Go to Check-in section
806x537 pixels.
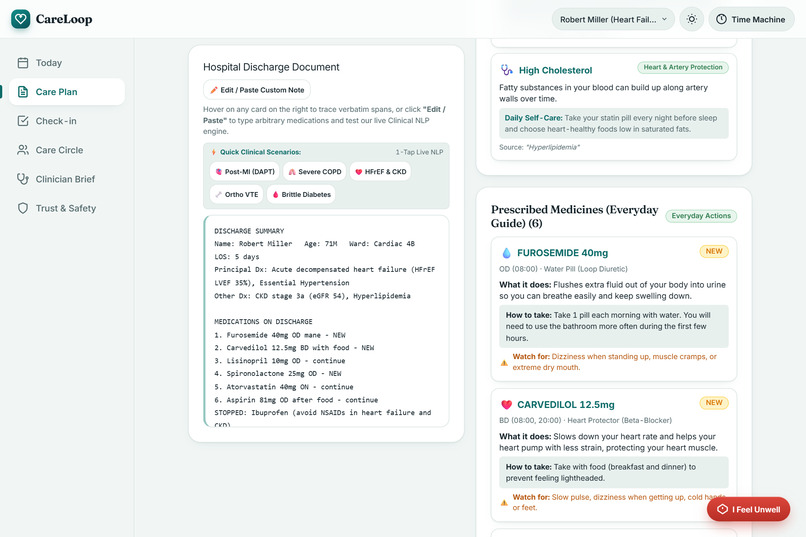(67, 121)
